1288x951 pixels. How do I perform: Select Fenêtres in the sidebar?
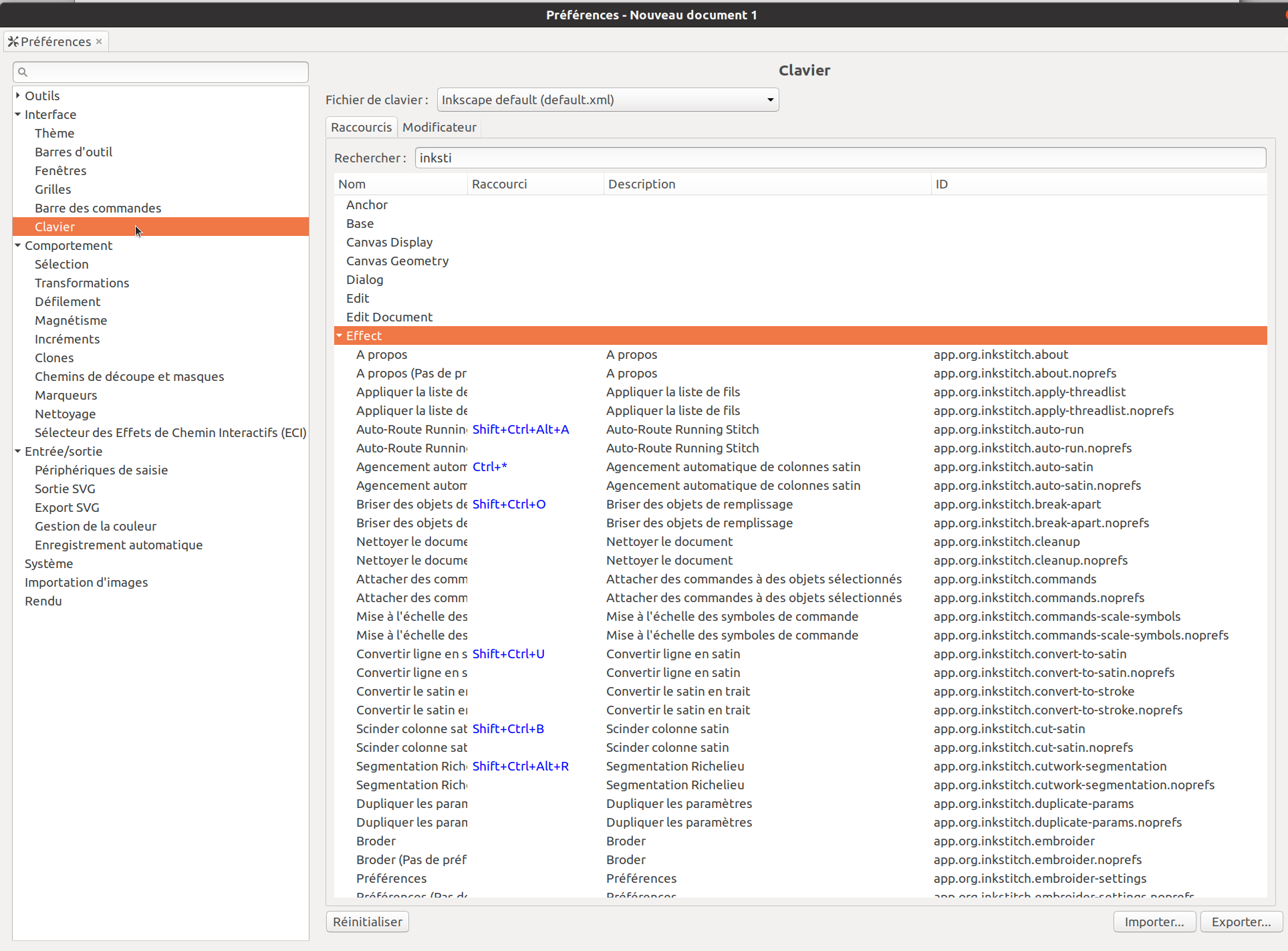(61, 170)
